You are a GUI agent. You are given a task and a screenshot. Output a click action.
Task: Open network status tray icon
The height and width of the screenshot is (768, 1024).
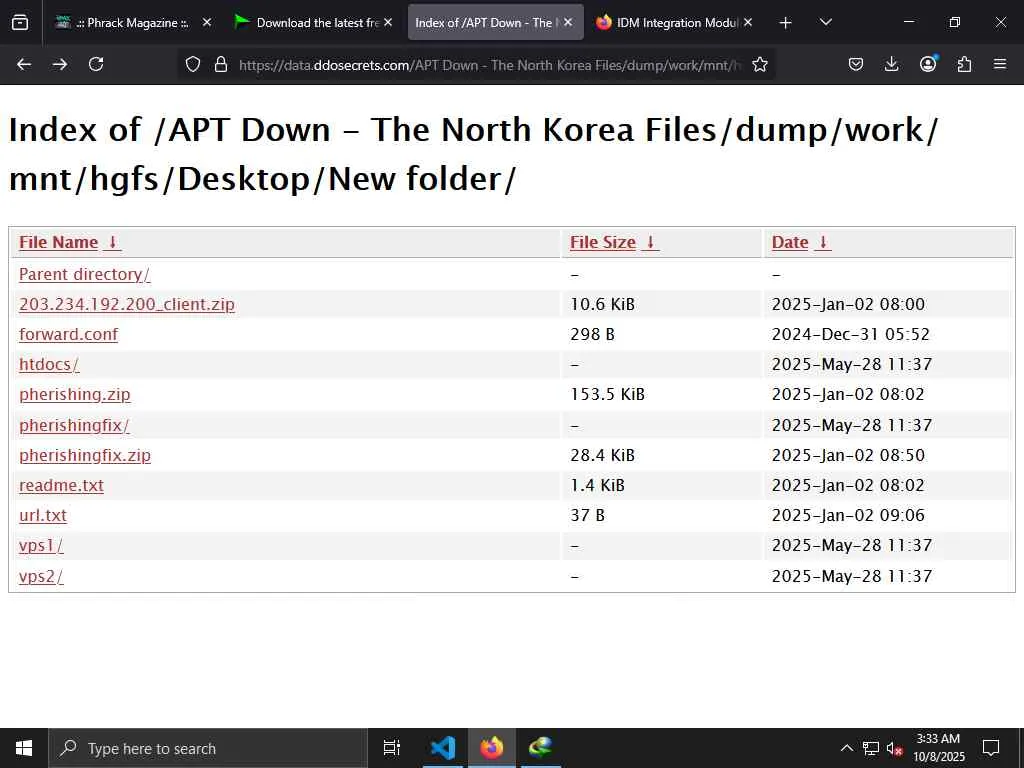point(871,748)
